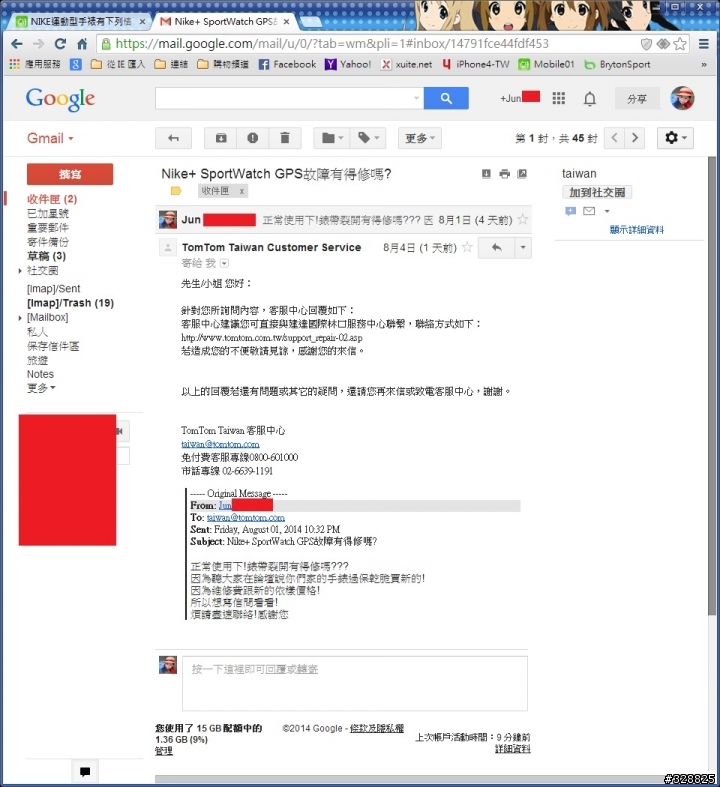The image size is (720, 787).
Task: Open the Apps bookmarks shortcut
Action: [35, 64]
